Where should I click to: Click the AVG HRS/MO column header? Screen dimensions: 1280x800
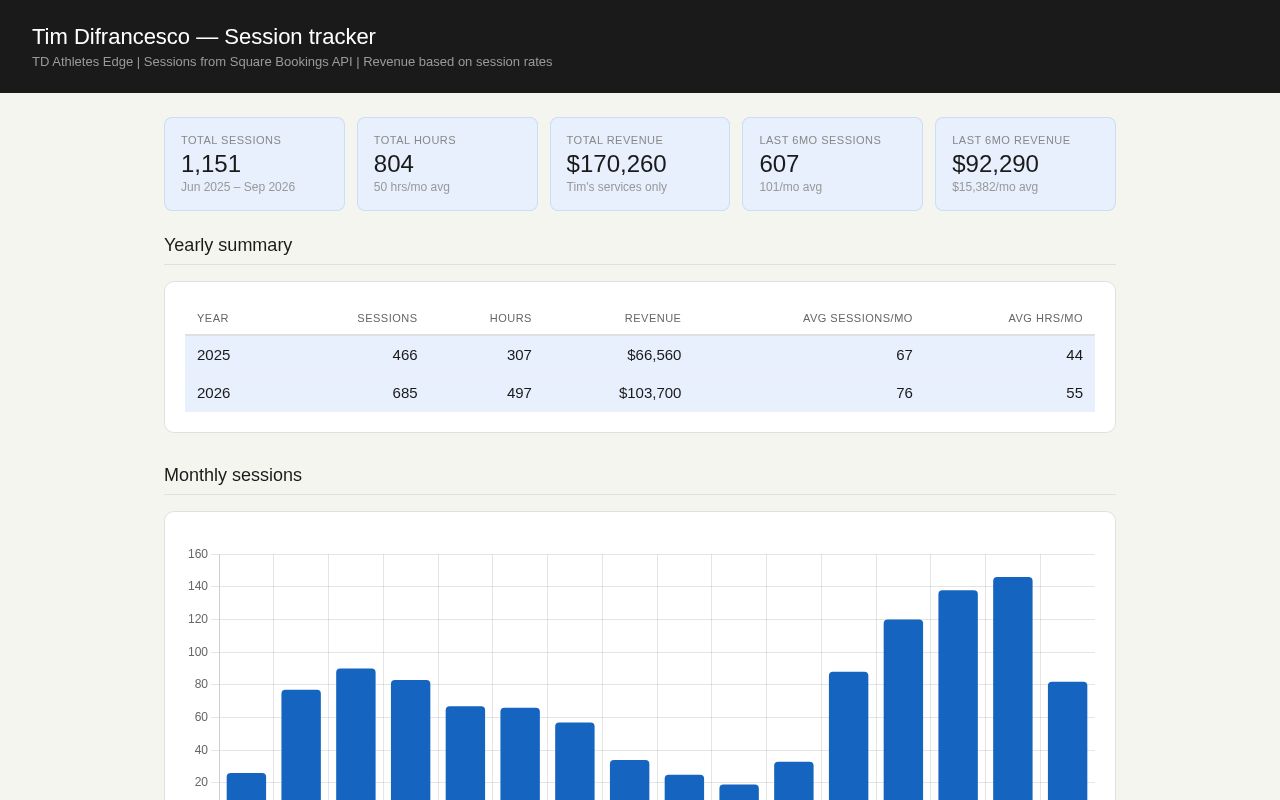(x=1045, y=318)
